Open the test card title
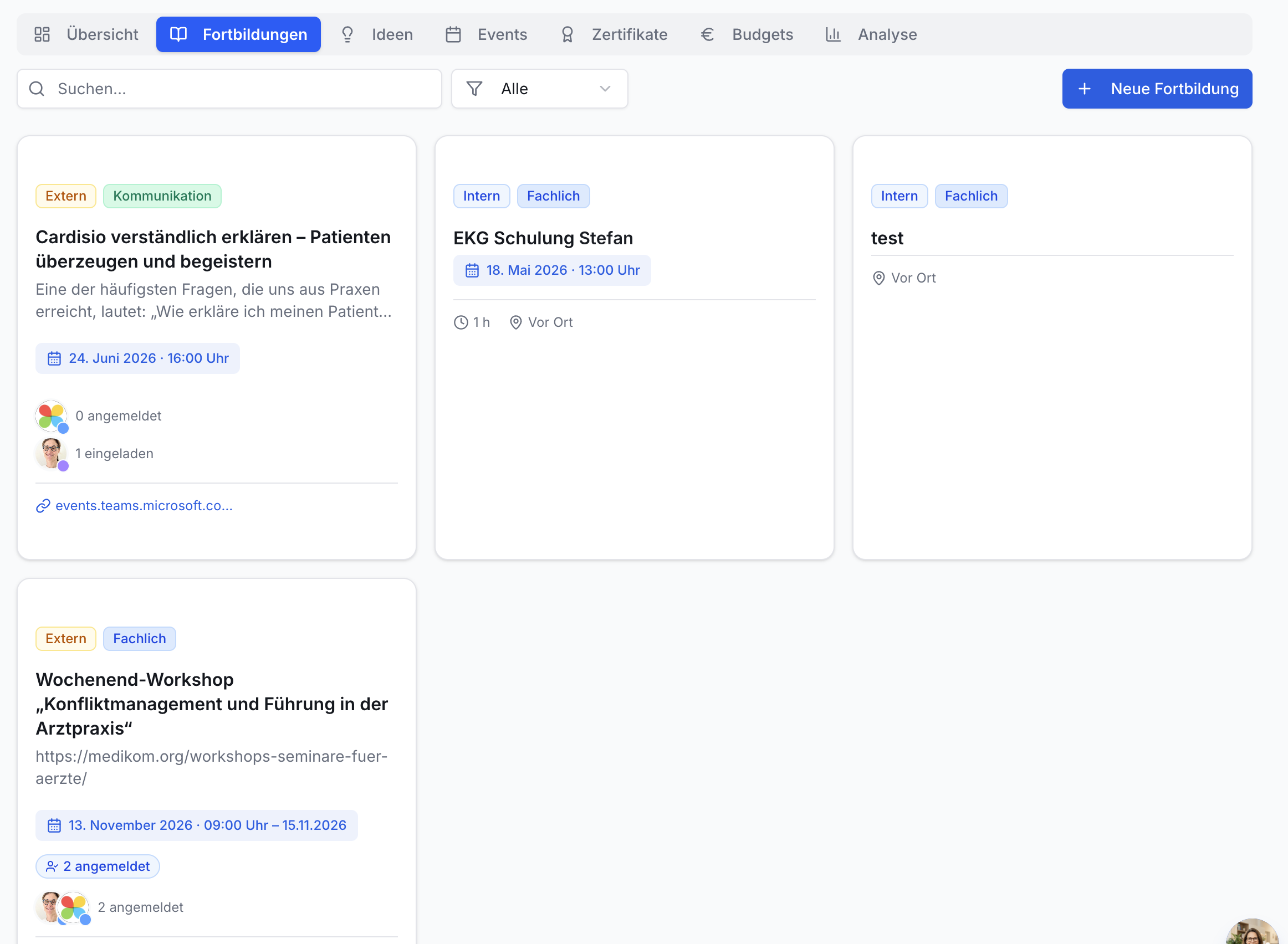Screen dimensions: 1288x944 887,238
